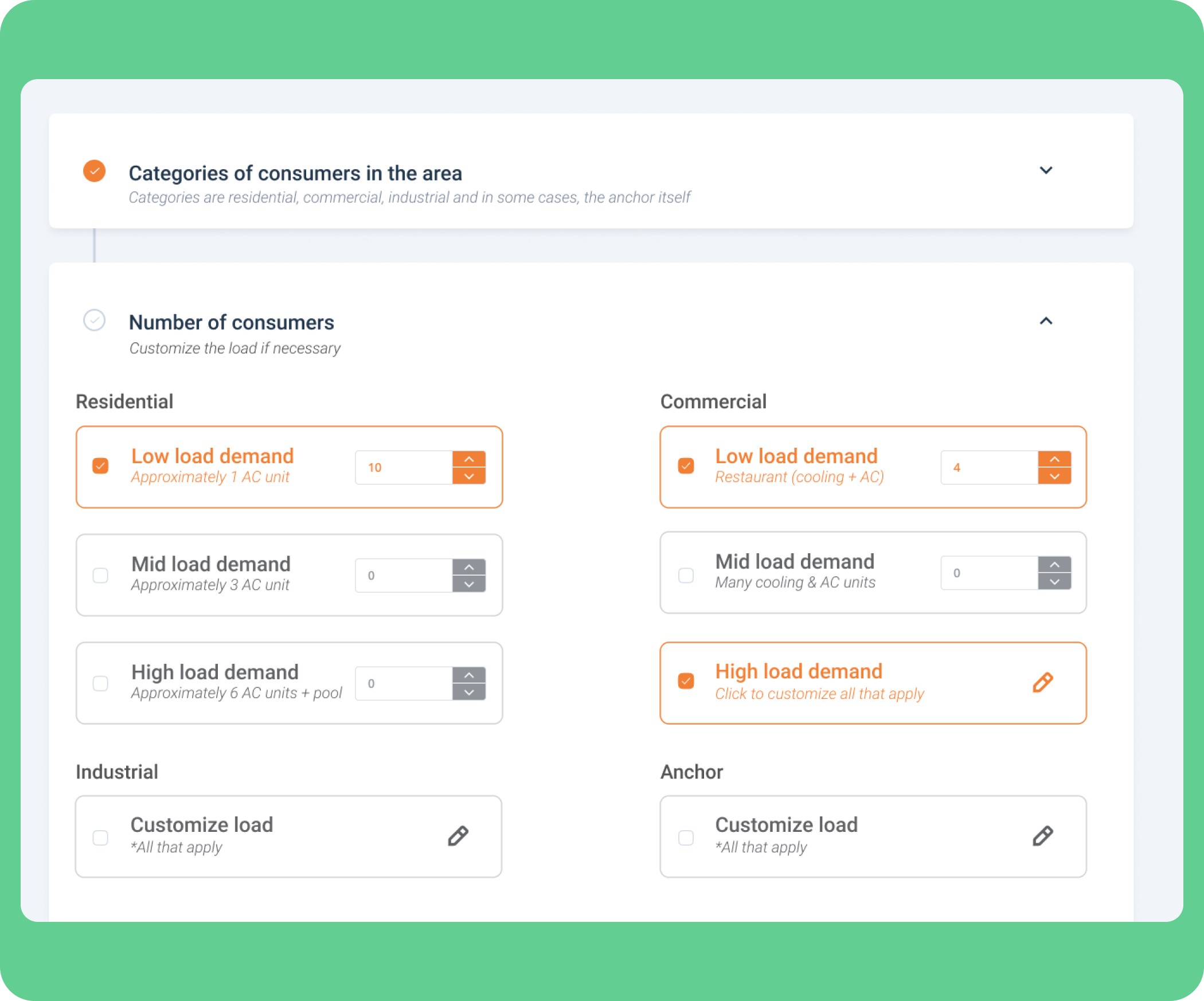Decrement Commercial Mid load demand value
This screenshot has width=1204, height=1001.
click(1054, 581)
